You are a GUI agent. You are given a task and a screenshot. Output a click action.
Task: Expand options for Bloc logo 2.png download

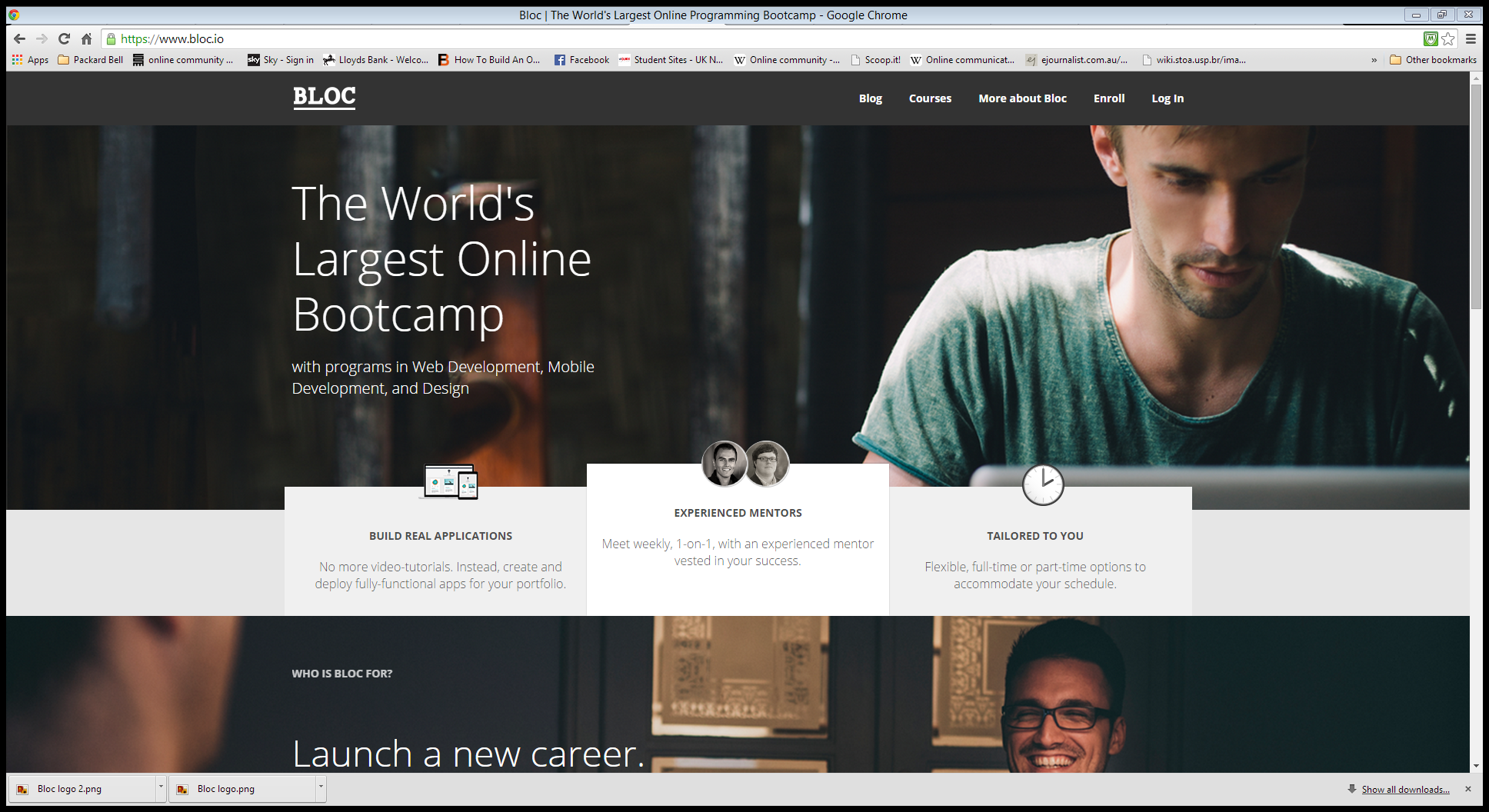(x=161, y=788)
